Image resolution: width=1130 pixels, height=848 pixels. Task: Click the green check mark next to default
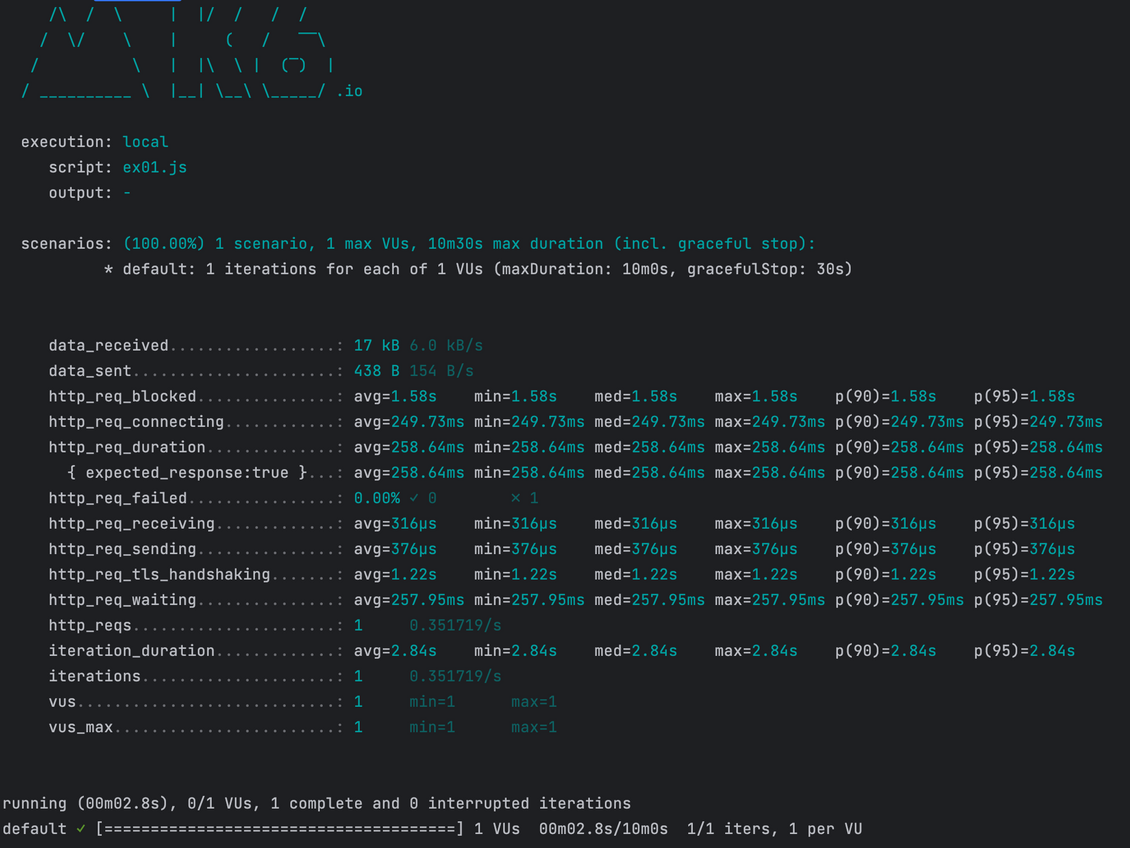81,829
